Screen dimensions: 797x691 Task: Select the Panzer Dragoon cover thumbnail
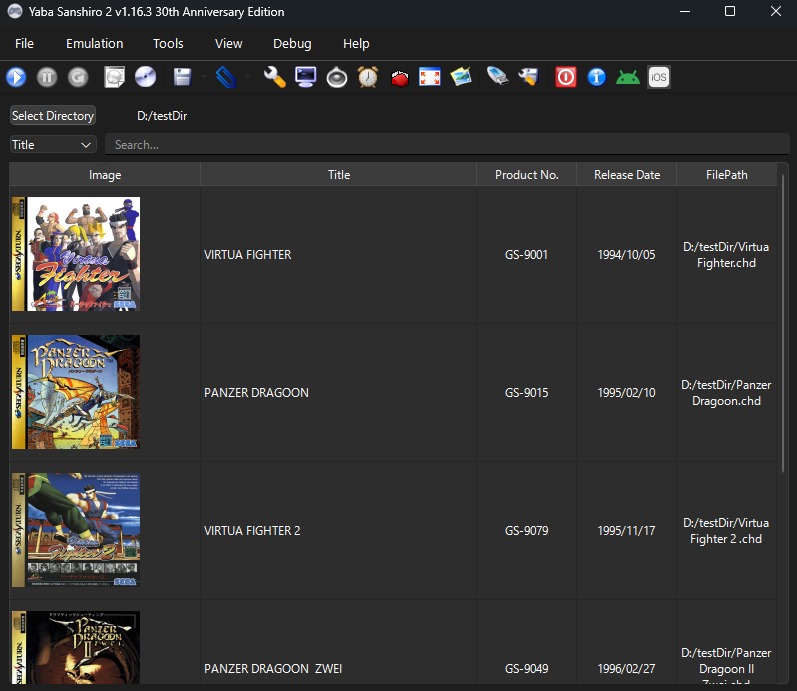(x=76, y=392)
